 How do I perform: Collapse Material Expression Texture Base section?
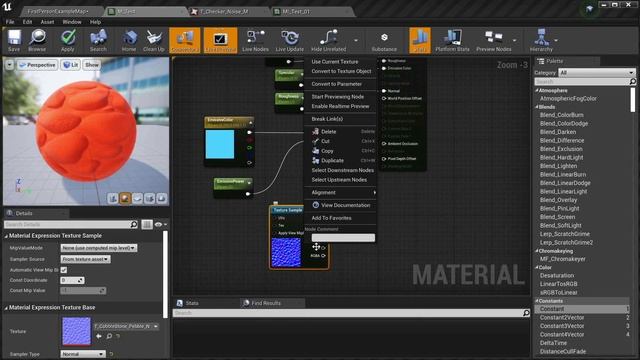click(x=6, y=308)
